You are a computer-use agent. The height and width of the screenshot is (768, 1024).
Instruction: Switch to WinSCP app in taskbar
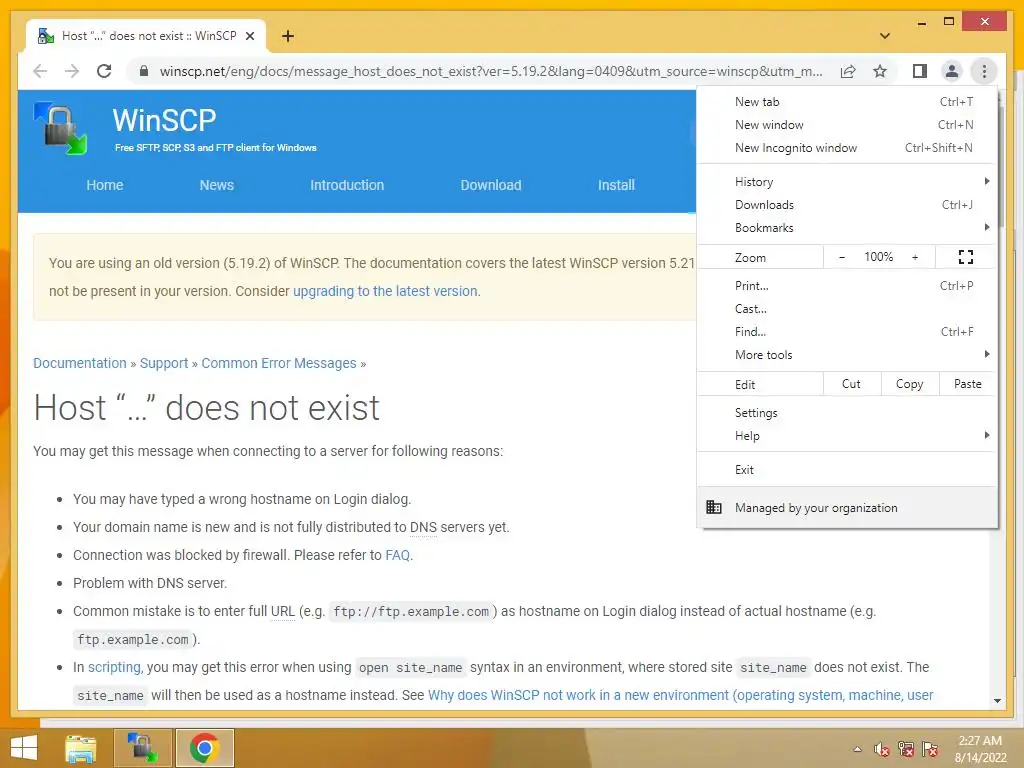[142, 748]
